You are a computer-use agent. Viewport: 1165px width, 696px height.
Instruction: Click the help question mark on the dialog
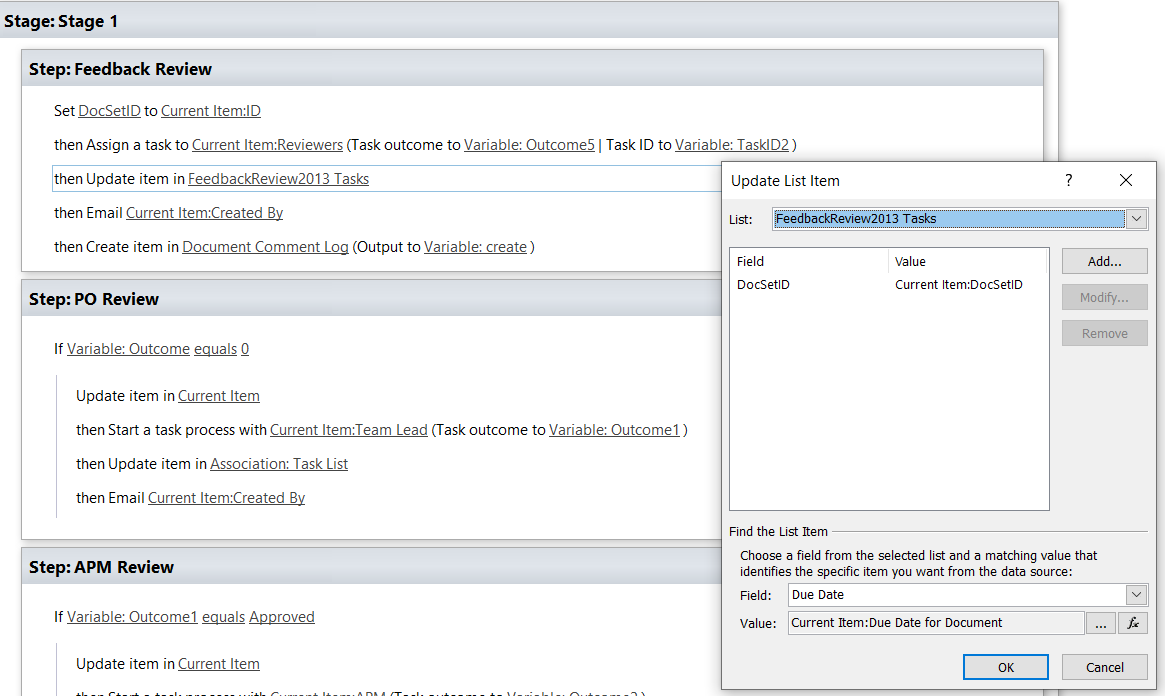(1068, 180)
